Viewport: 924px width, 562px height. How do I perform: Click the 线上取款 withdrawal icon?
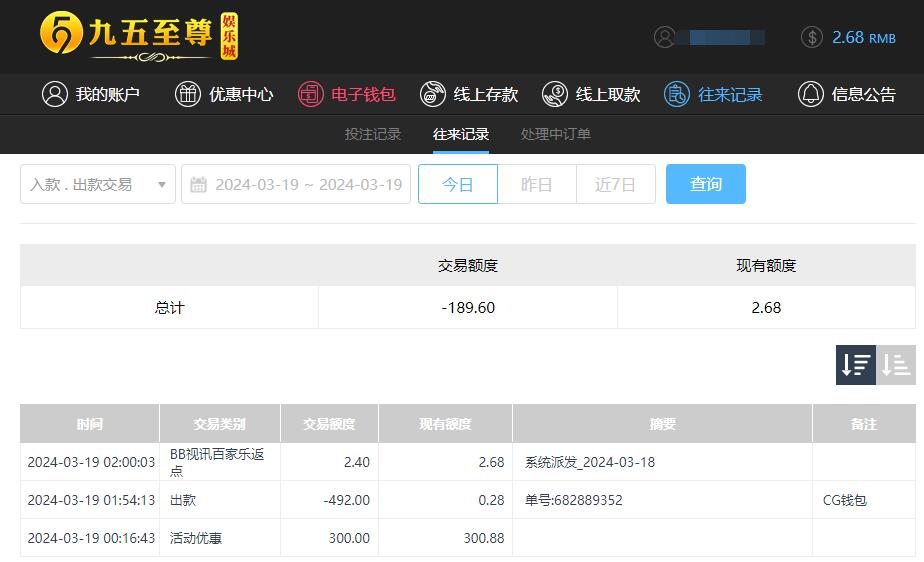tap(555, 94)
